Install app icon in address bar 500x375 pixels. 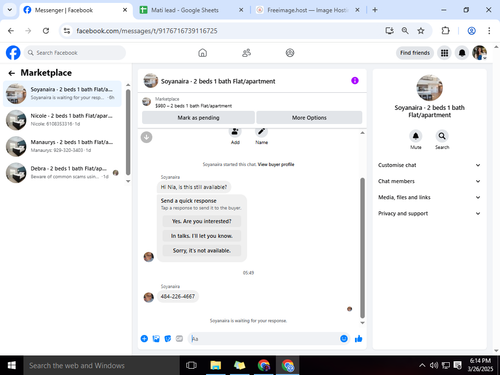tap(389, 31)
